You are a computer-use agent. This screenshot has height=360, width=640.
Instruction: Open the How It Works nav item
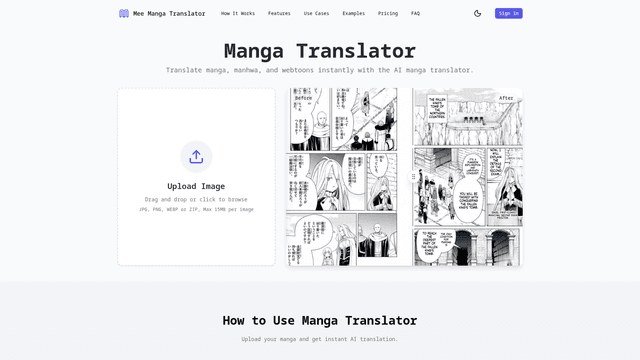point(238,13)
